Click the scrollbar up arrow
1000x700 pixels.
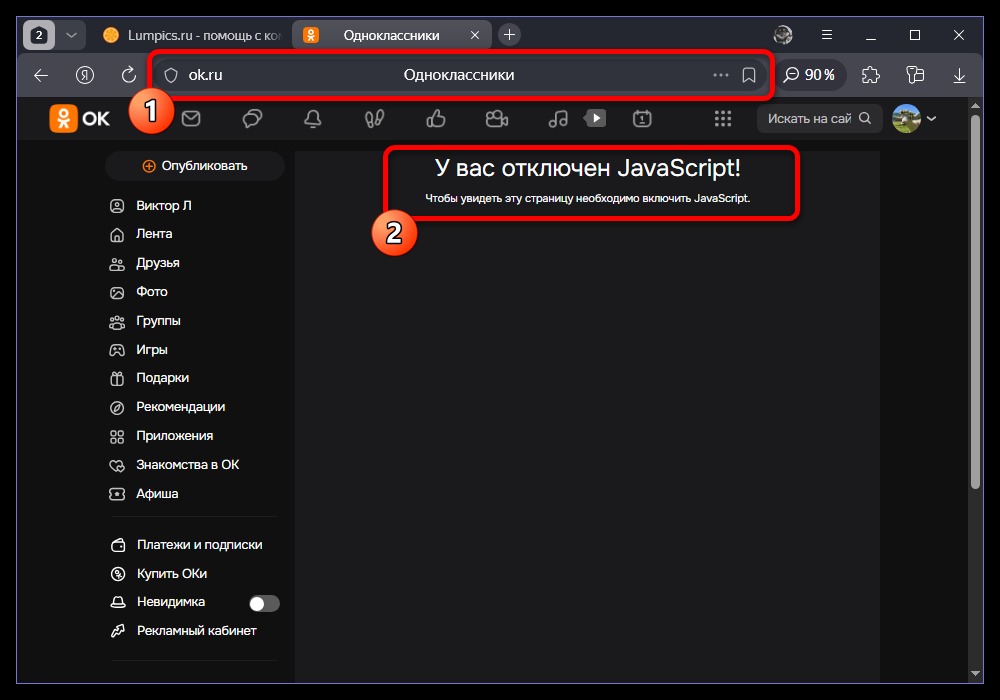pos(974,105)
